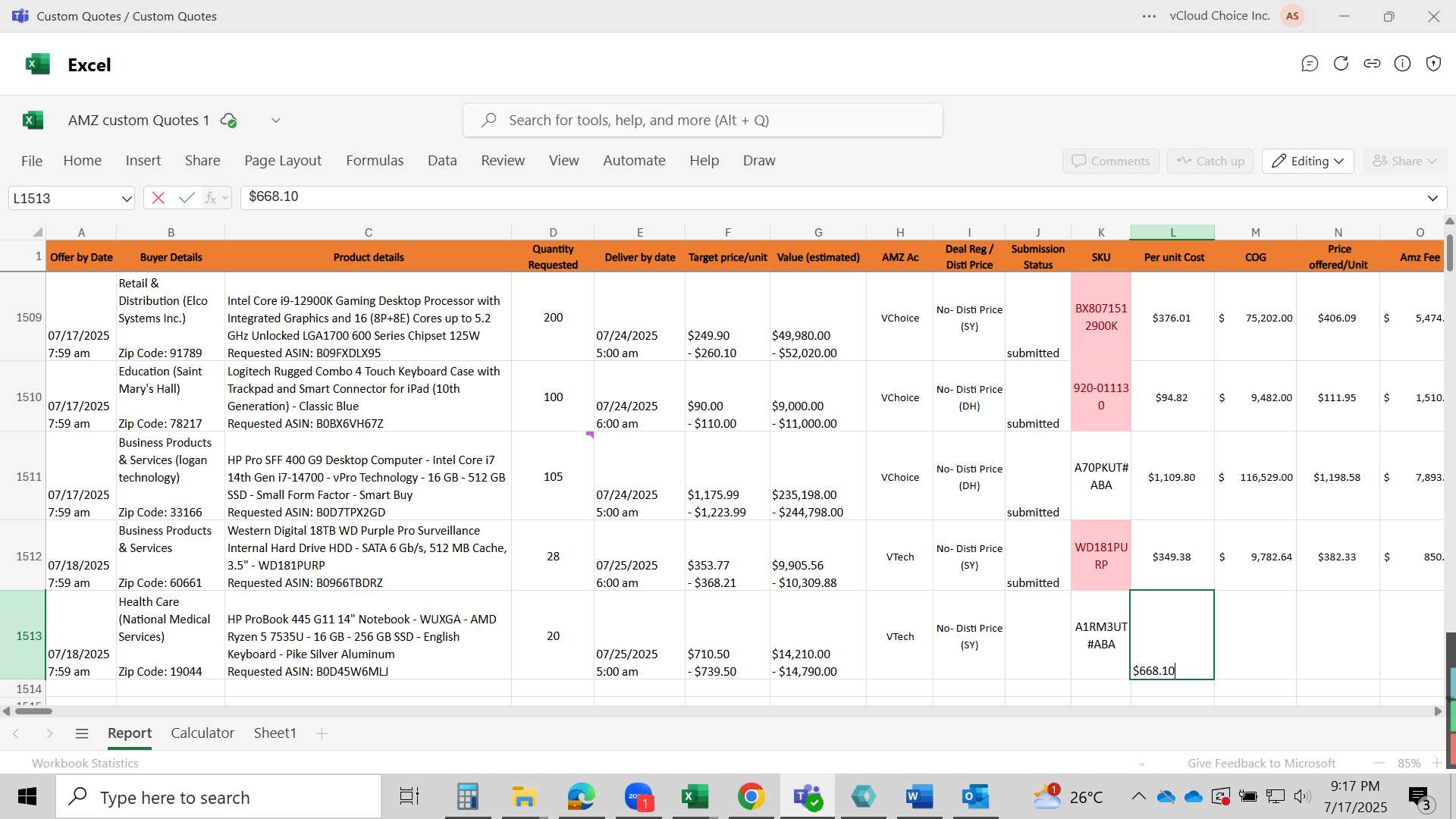The width and height of the screenshot is (1456, 819).
Task: Click the 85% zoom level
Action: [1409, 763]
